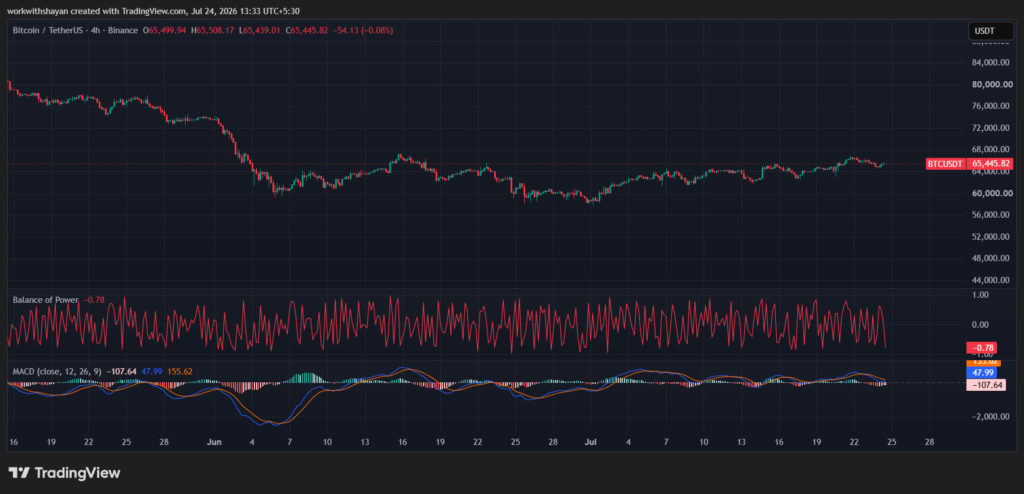This screenshot has width=1024, height=494.
Task: Click the change value −54.13 (−0.08%)
Action: pyautogui.click(x=363, y=30)
